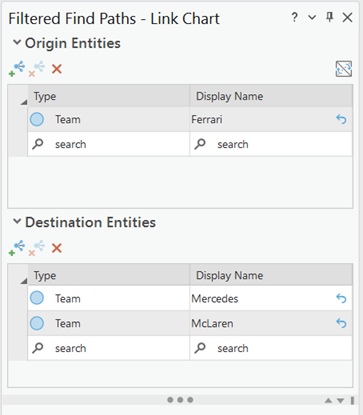Viewport: 363px width, 415px height.
Task: Click the three-dot splitter handle
Action: (180, 400)
